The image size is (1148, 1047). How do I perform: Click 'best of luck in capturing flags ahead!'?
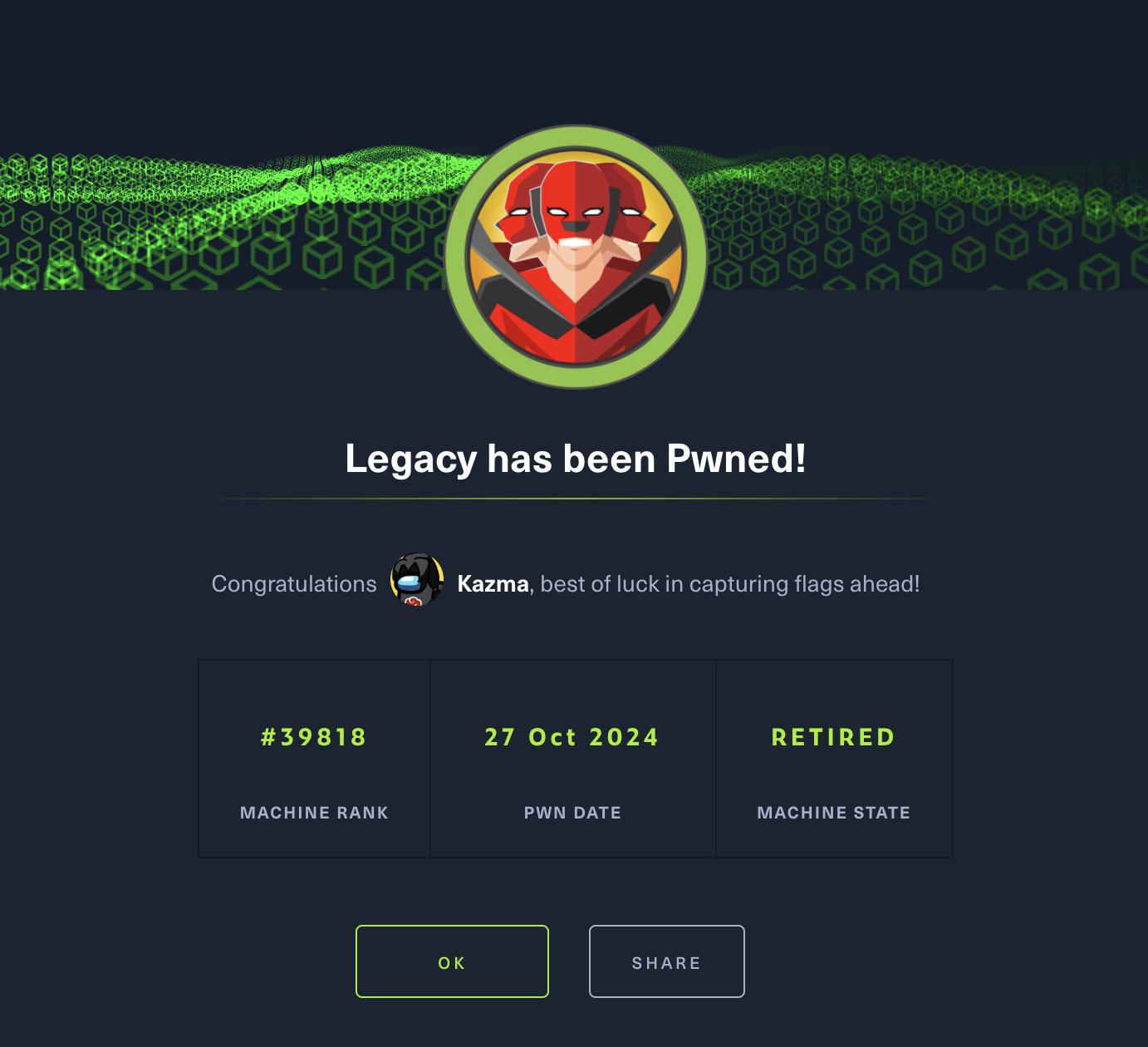(730, 584)
